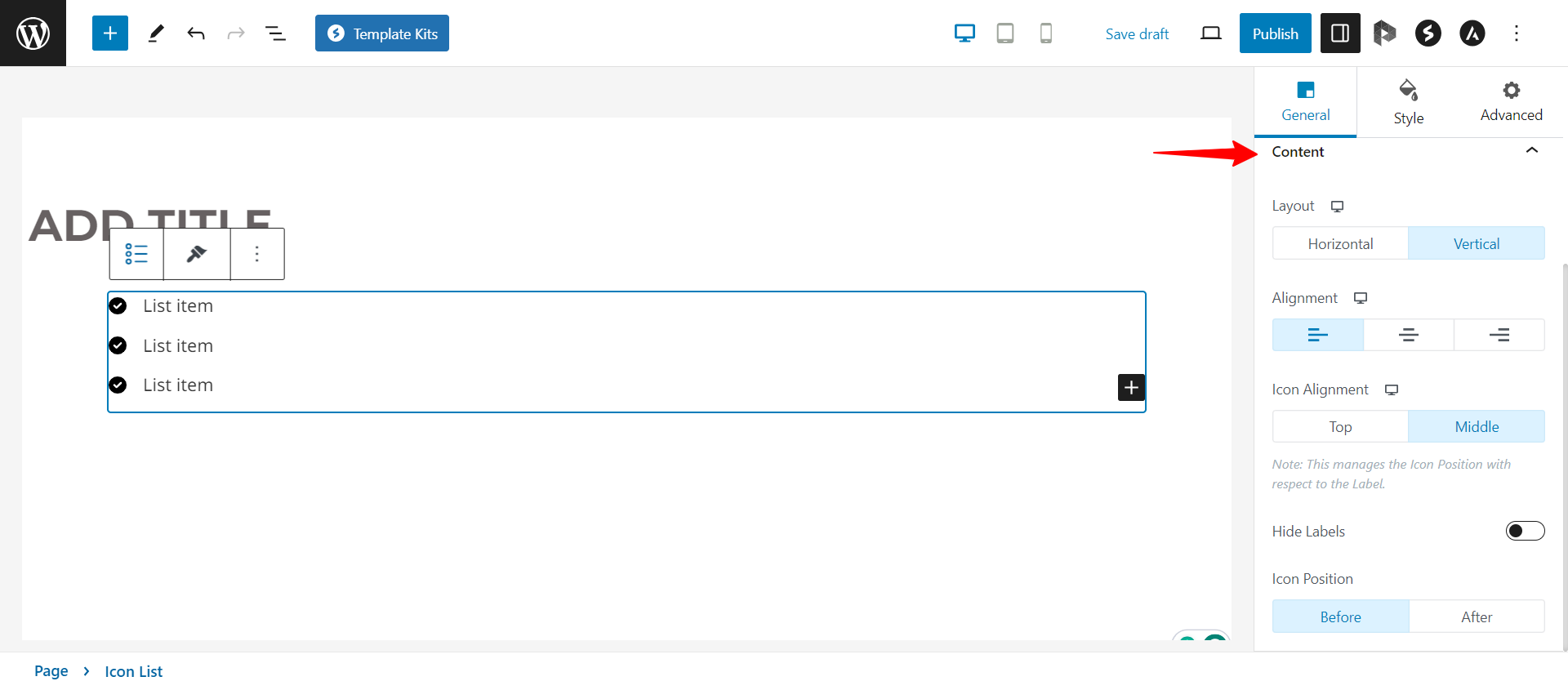
Task: Open the block inserter plus button
Action: 110,33
